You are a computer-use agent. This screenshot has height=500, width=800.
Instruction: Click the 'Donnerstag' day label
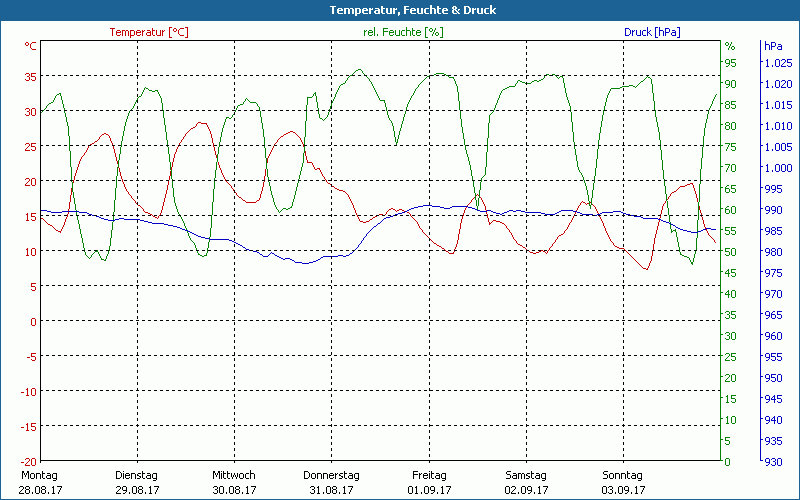point(331,475)
